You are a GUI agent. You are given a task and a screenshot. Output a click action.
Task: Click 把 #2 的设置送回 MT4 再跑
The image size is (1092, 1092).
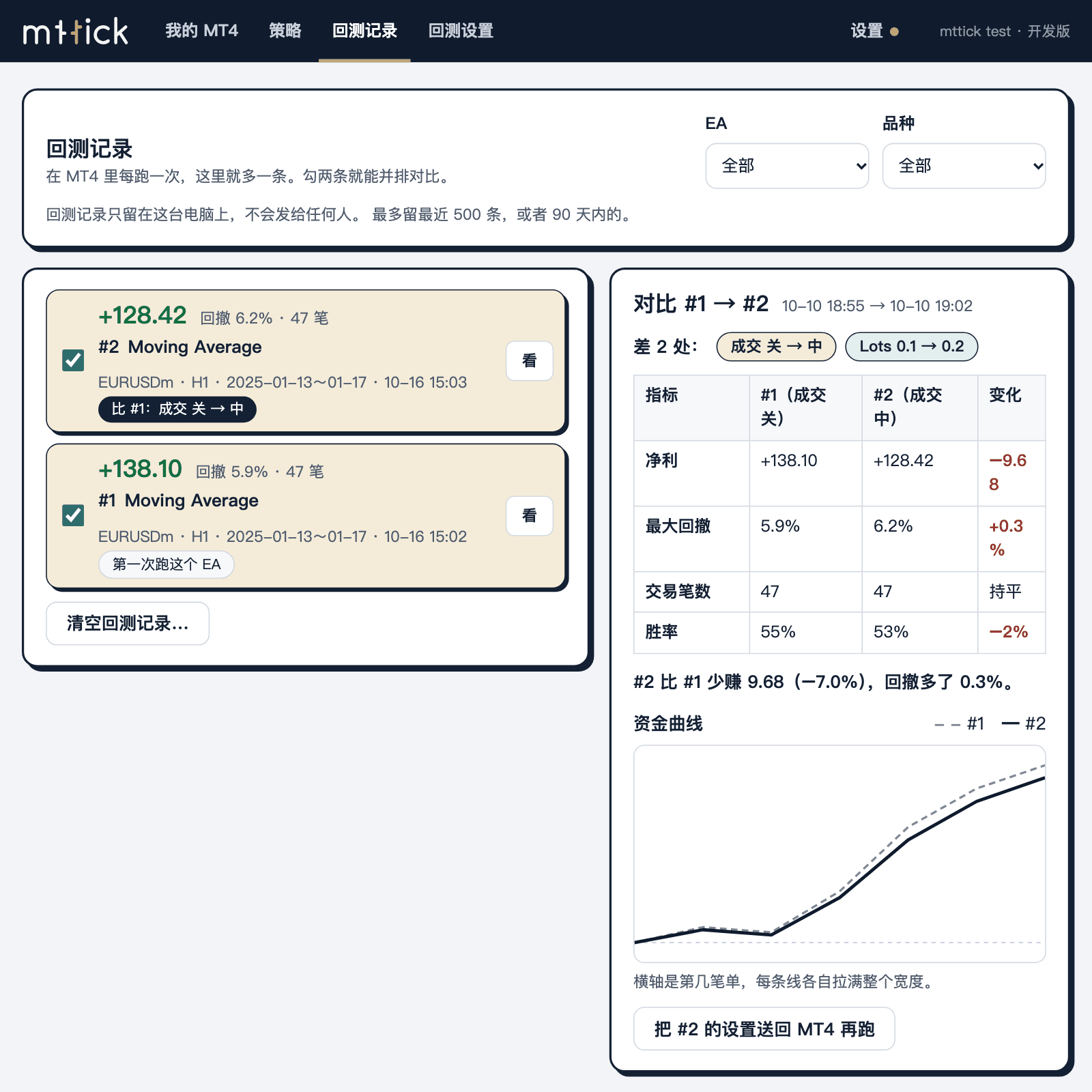[764, 1029]
